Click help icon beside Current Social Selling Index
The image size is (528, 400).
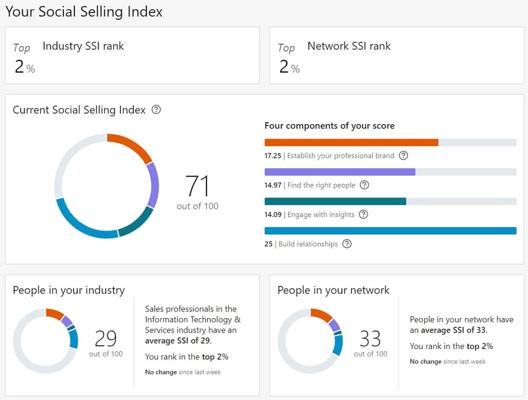pyautogui.click(x=156, y=109)
